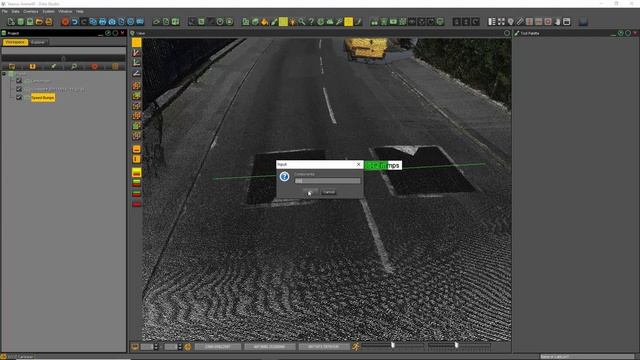Click the rightmost slider handle in bottom bar
The width and height of the screenshot is (640, 360).
(456, 345)
